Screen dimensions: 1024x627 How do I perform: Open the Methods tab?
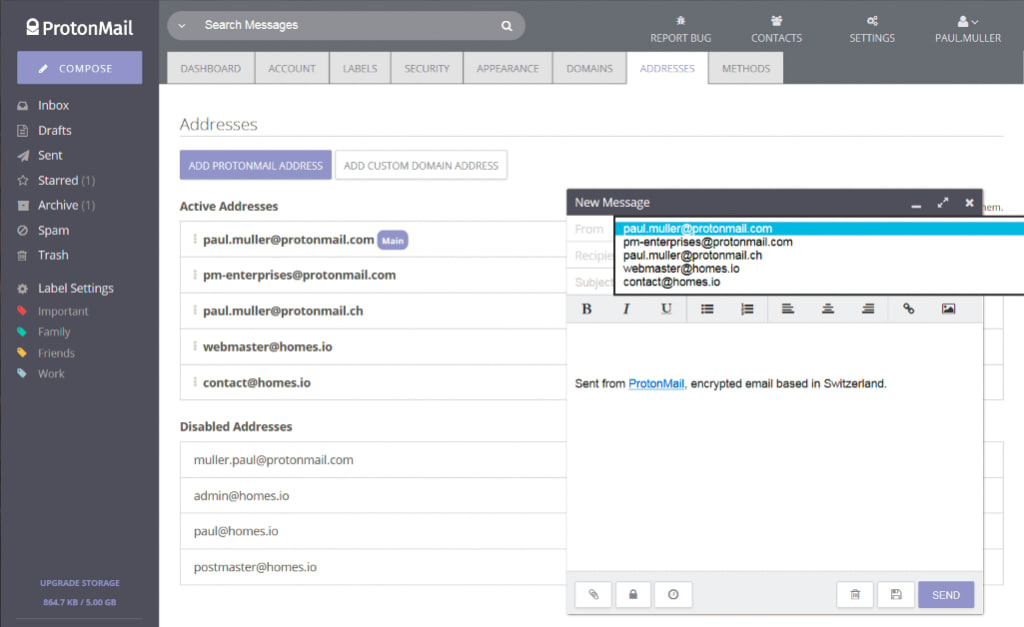click(x=746, y=68)
